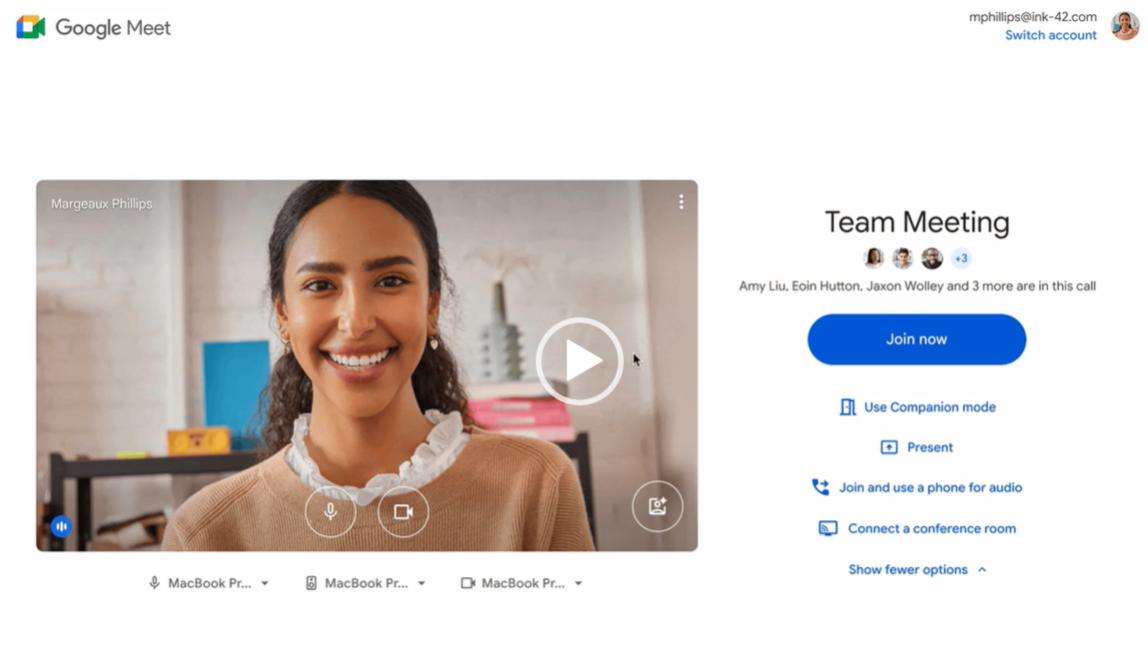Play the video using the large play button

tap(580, 361)
